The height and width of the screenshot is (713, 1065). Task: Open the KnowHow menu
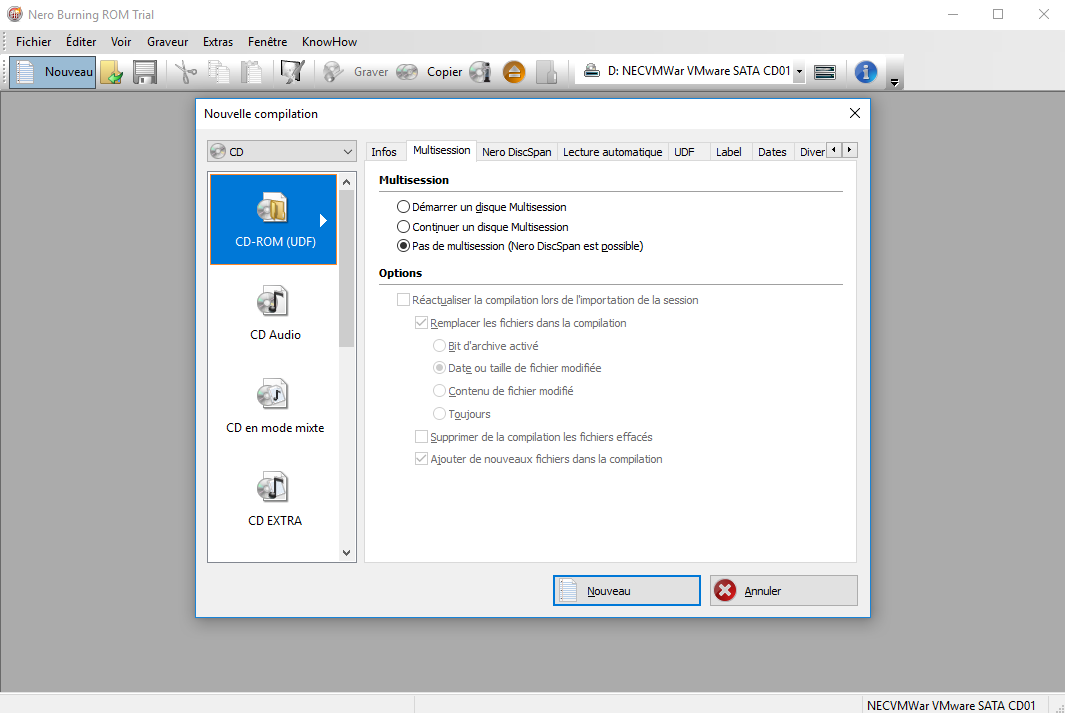coord(329,42)
